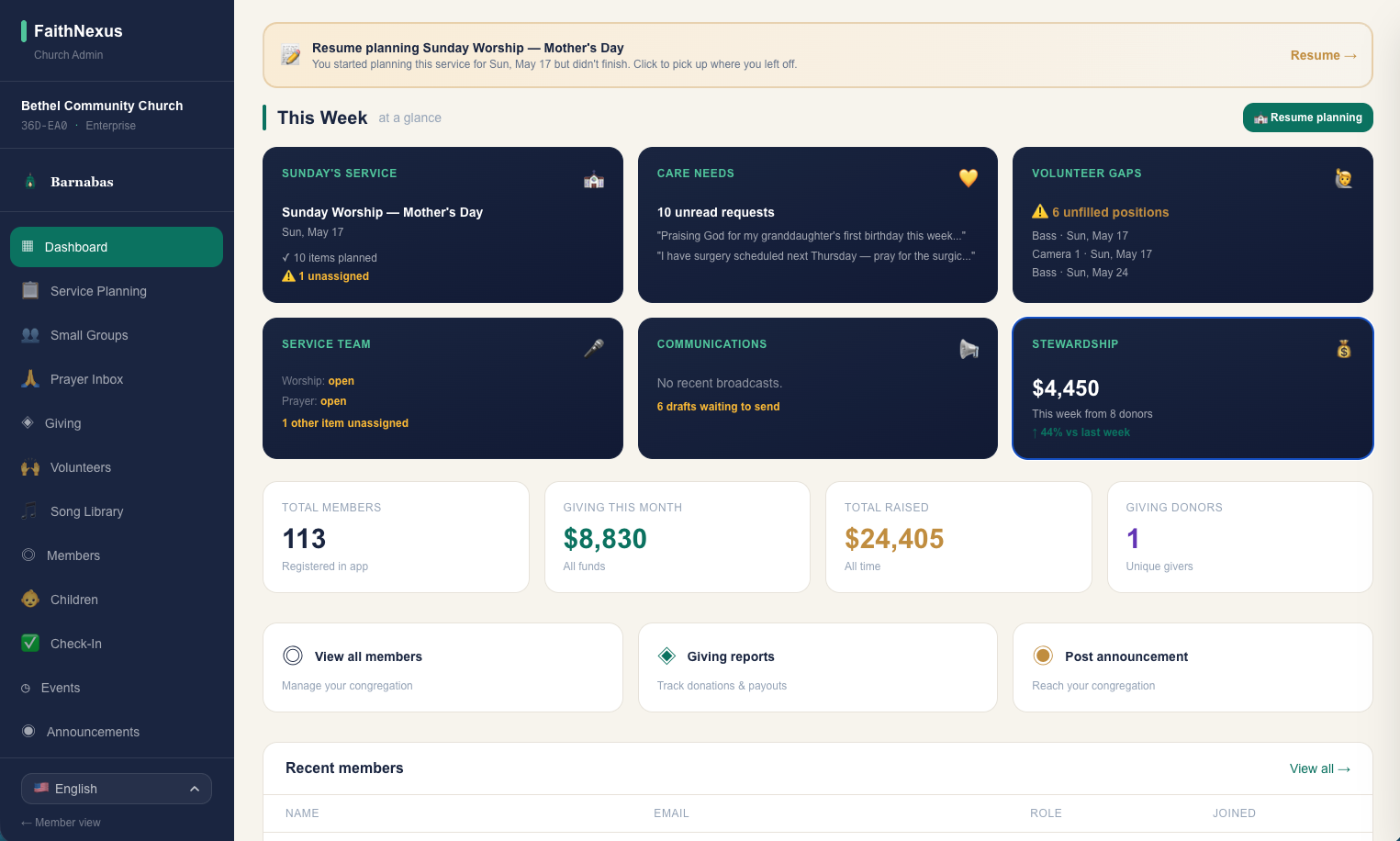Click '10 unread requests' heading
Viewport: 1400px width, 841px height.
click(715, 212)
